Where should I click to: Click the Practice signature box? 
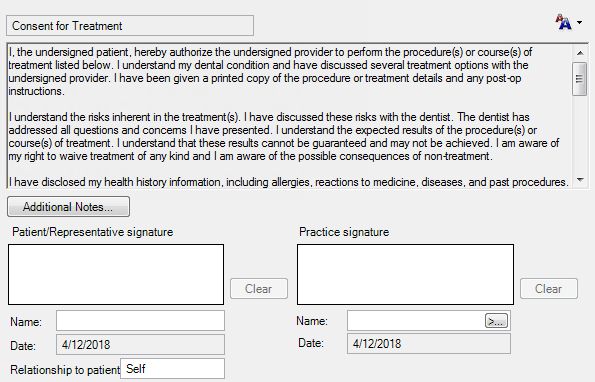coord(405,274)
